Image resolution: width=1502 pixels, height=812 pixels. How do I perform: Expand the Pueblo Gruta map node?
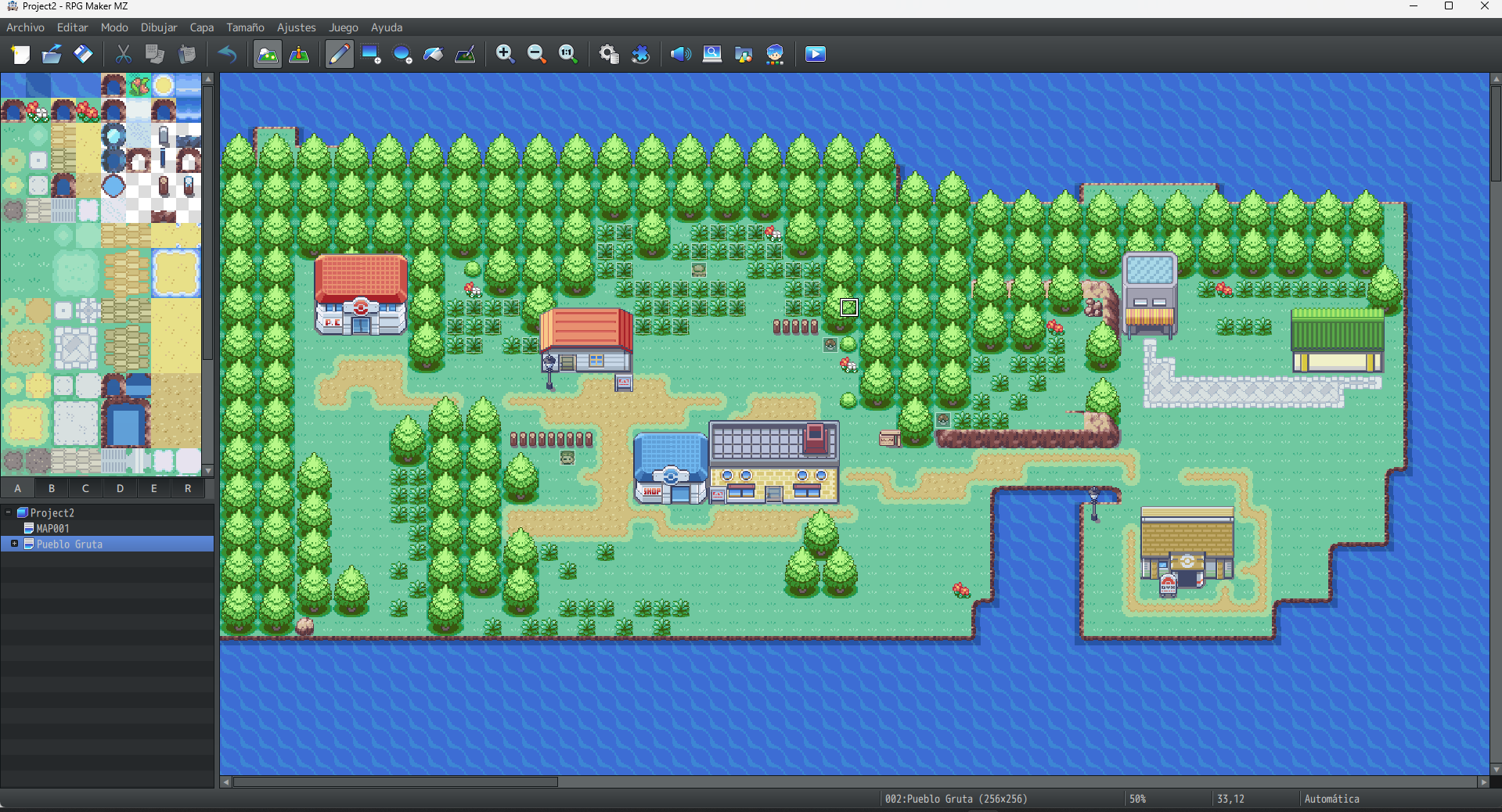click(x=14, y=544)
